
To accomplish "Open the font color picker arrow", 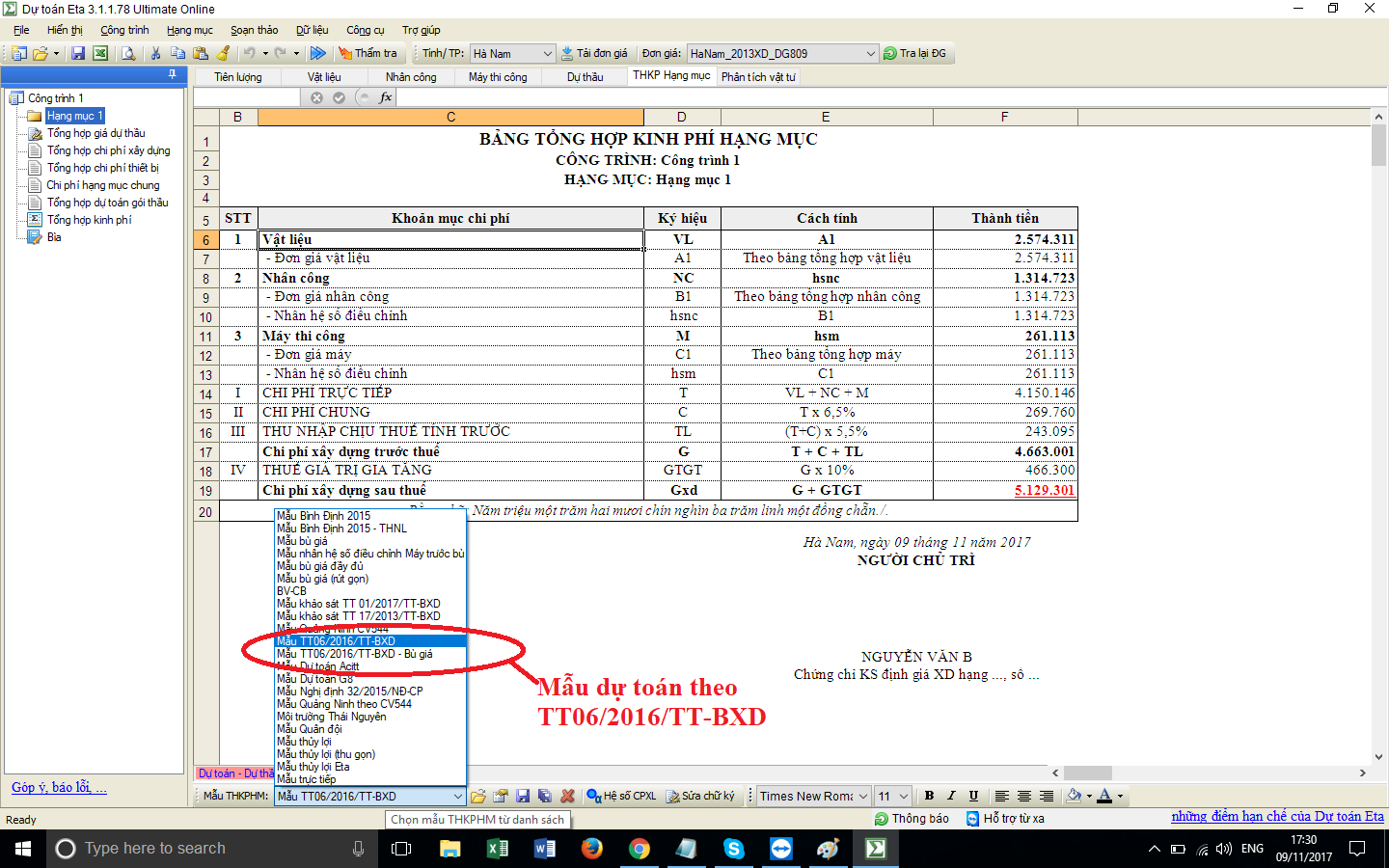I will pos(1120,796).
